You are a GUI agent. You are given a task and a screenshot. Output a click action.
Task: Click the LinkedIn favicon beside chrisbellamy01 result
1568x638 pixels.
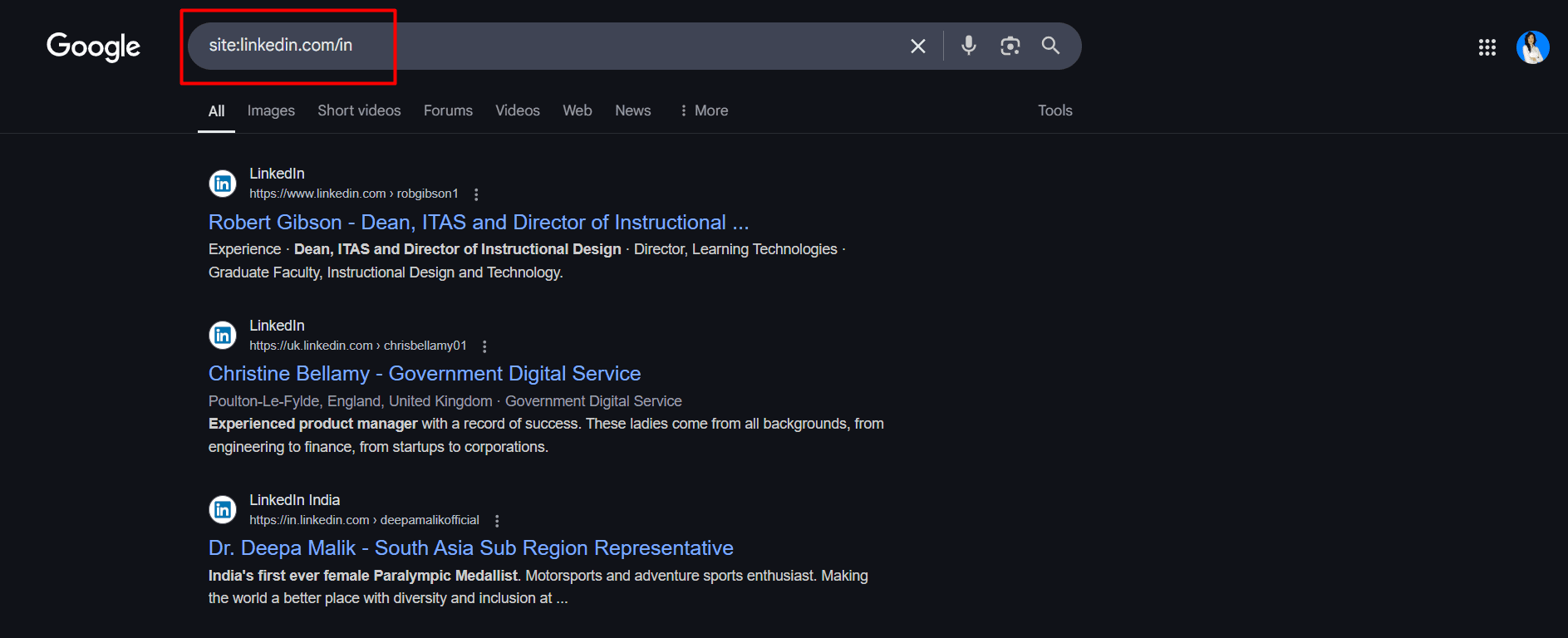point(223,336)
